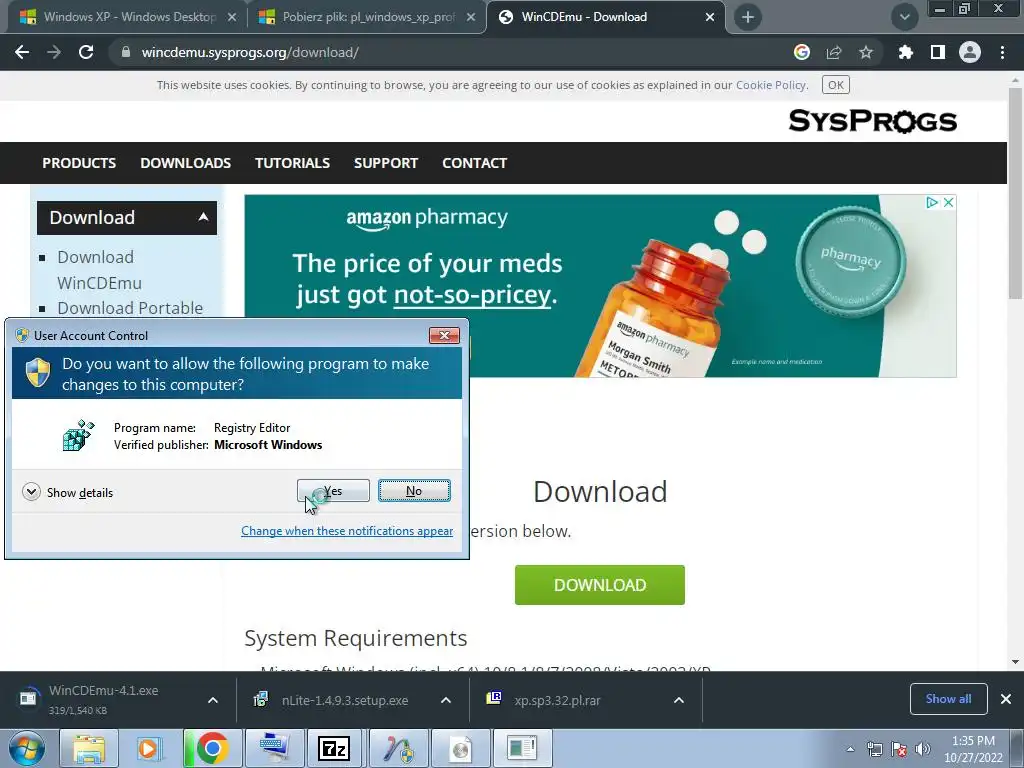Bookmark this page with star icon
The height and width of the screenshot is (768, 1024).
[865, 52]
